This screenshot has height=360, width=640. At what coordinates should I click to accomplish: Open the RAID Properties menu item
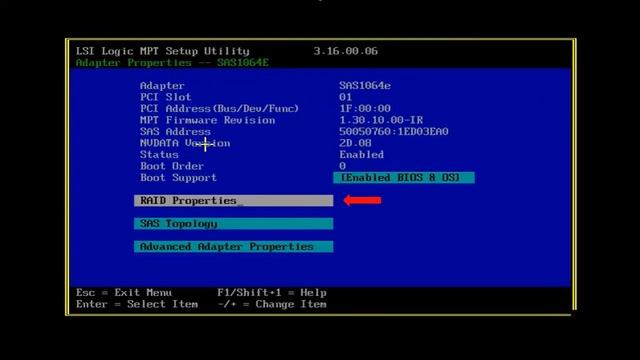pyautogui.click(x=233, y=200)
